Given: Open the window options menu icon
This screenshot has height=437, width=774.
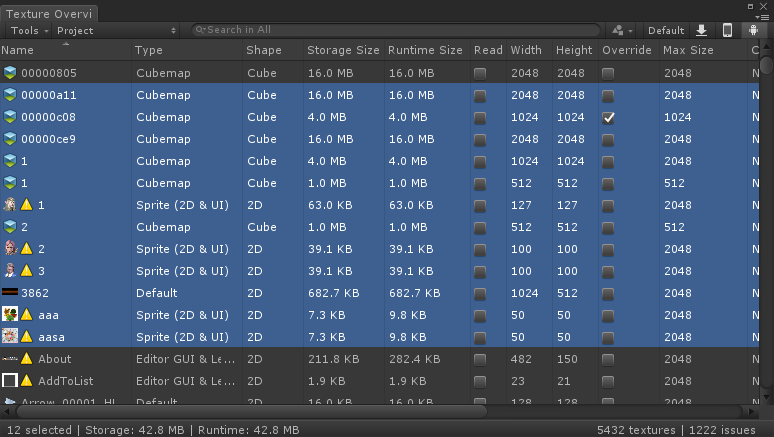Looking at the screenshot, I should click(x=763, y=17).
